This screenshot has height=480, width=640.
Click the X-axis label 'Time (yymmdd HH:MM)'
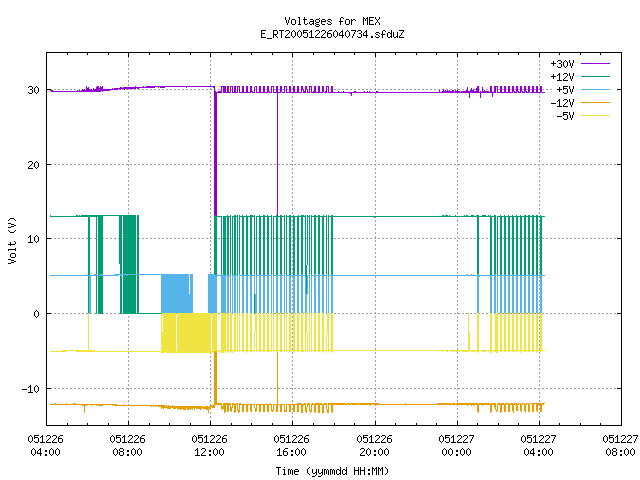click(332, 471)
